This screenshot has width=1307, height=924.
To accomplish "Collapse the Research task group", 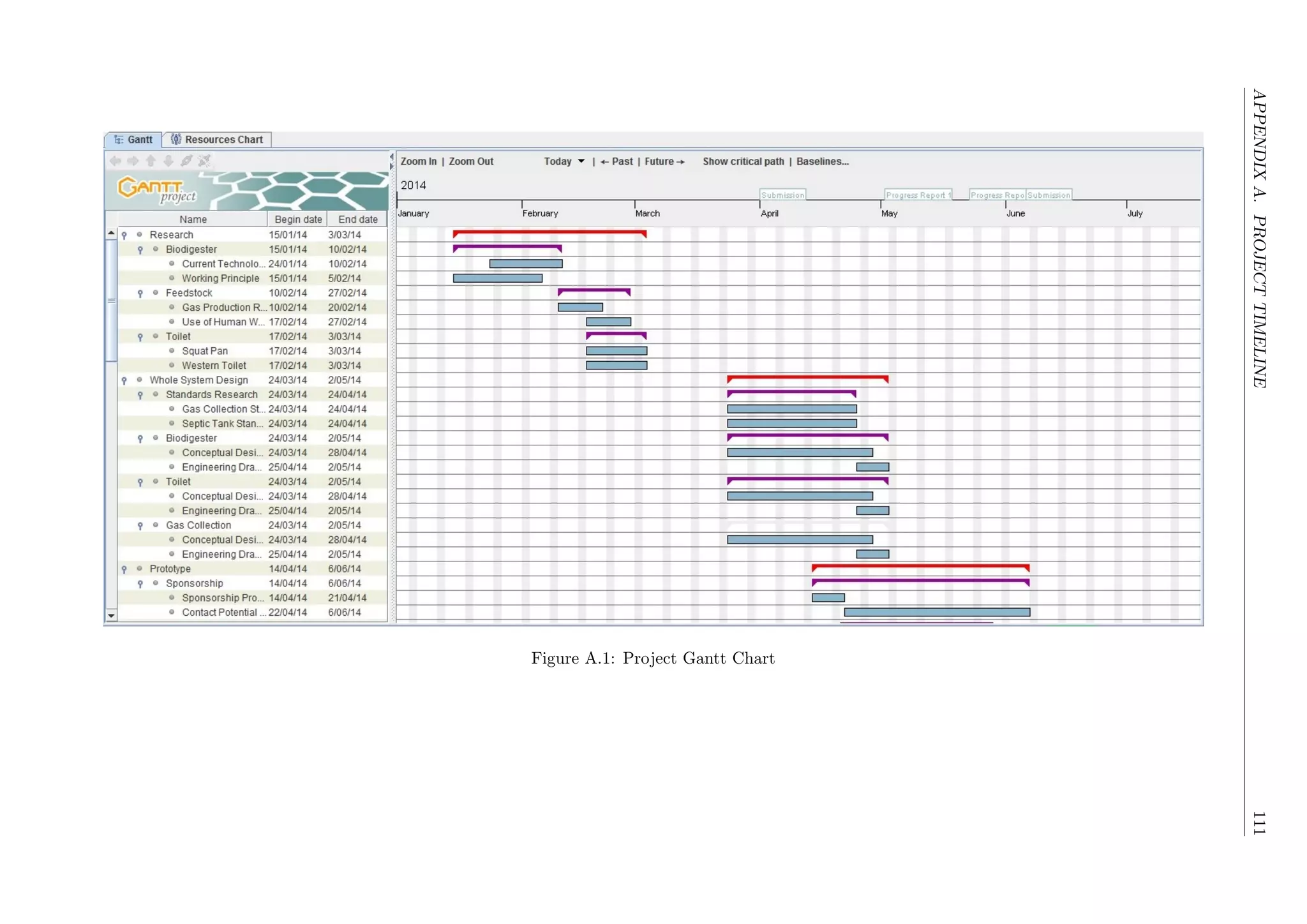I will pos(124,235).
